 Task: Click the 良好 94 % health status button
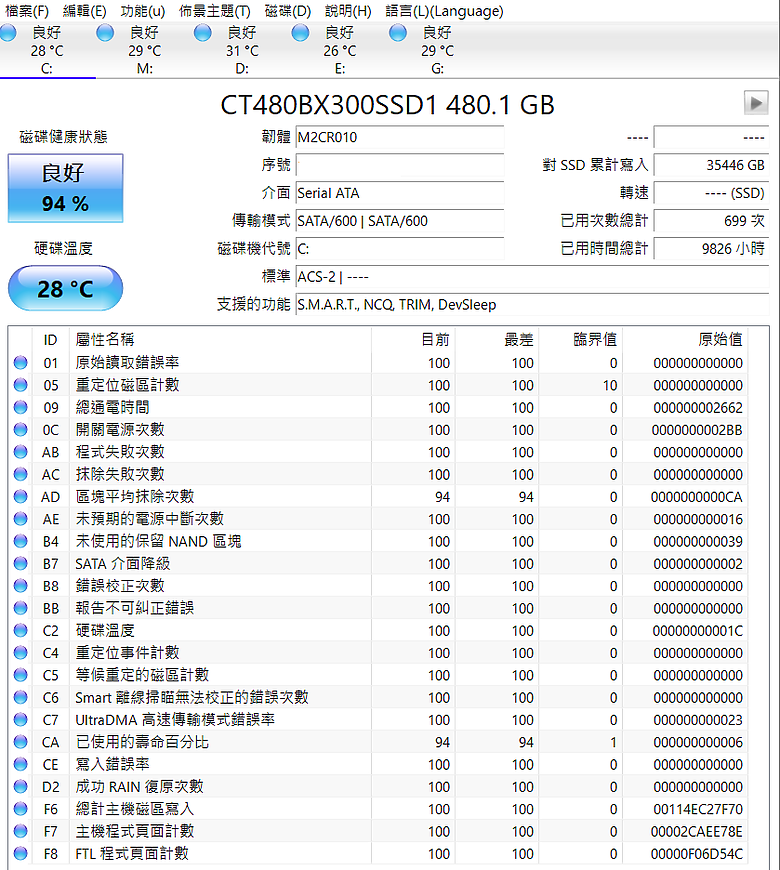[65, 189]
